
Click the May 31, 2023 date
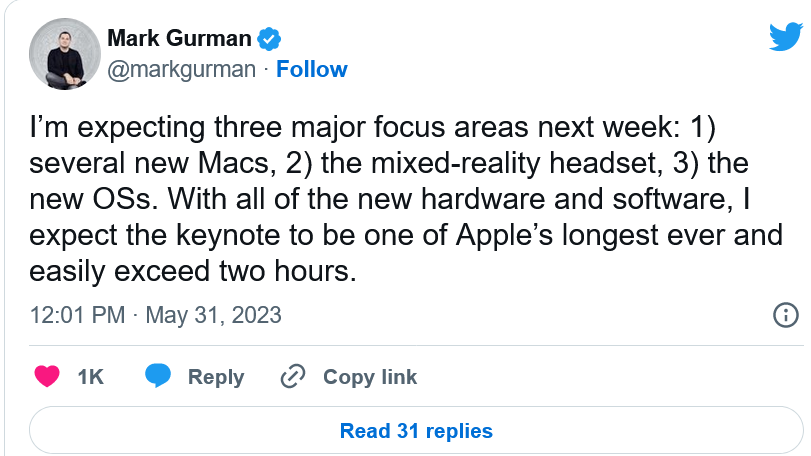[214, 315]
